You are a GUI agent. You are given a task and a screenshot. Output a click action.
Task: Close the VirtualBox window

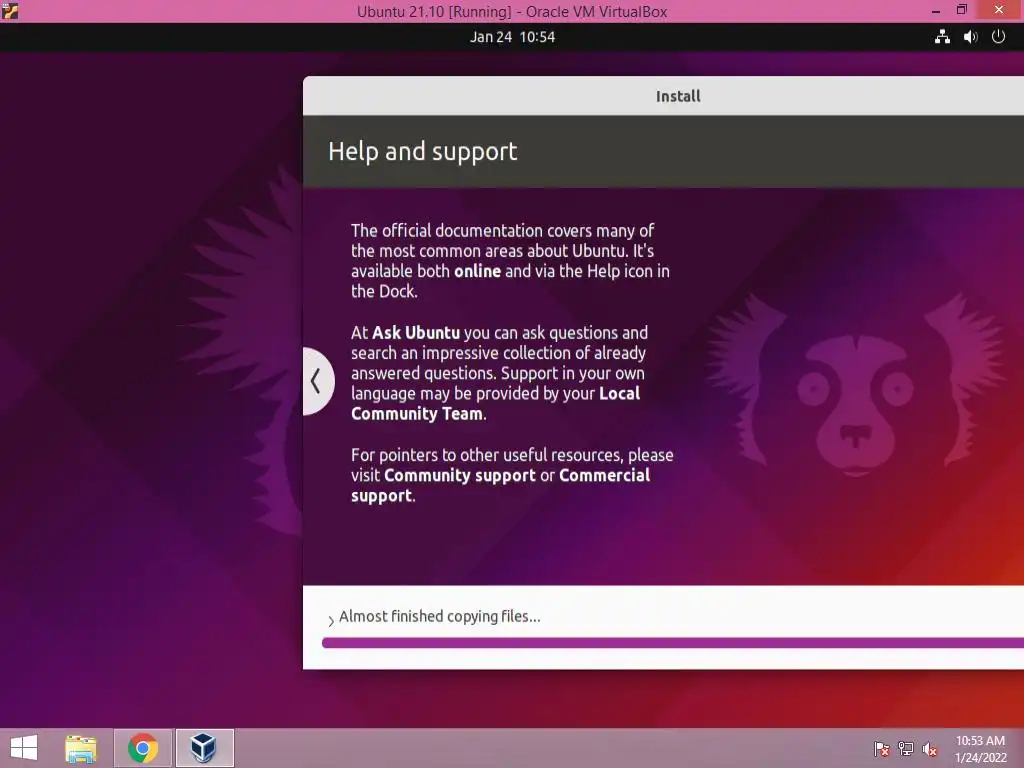(x=999, y=10)
